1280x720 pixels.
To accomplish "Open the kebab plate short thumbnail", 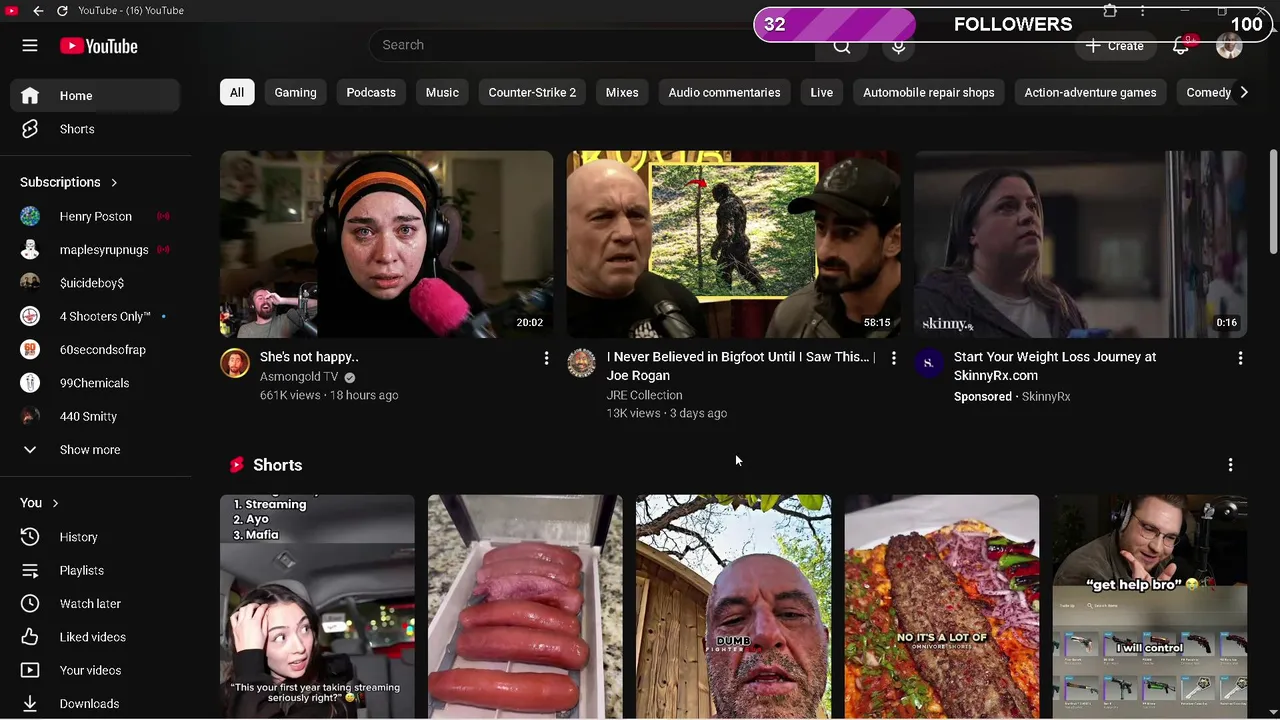I will (x=941, y=607).
